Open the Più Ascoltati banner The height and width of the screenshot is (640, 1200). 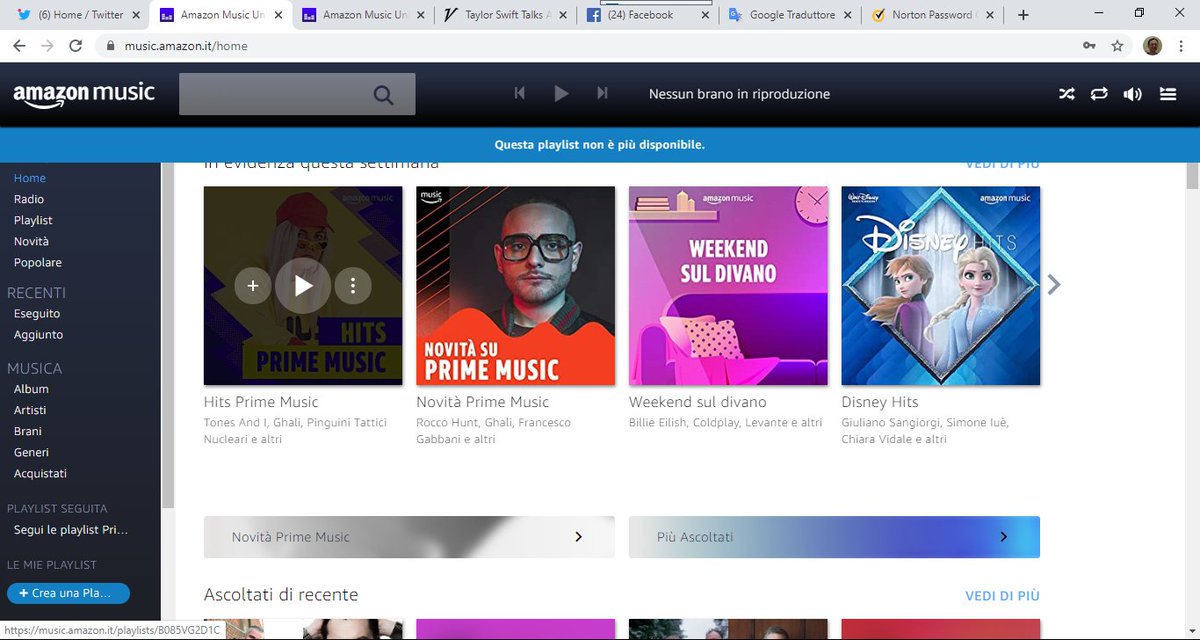coord(834,537)
